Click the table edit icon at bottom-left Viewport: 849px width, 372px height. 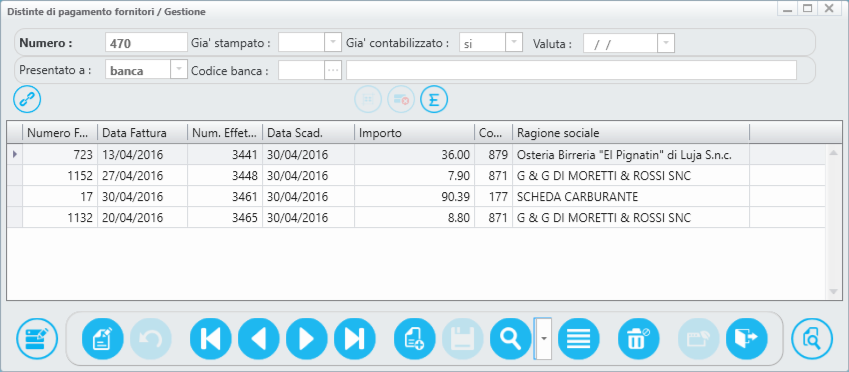(x=37, y=339)
